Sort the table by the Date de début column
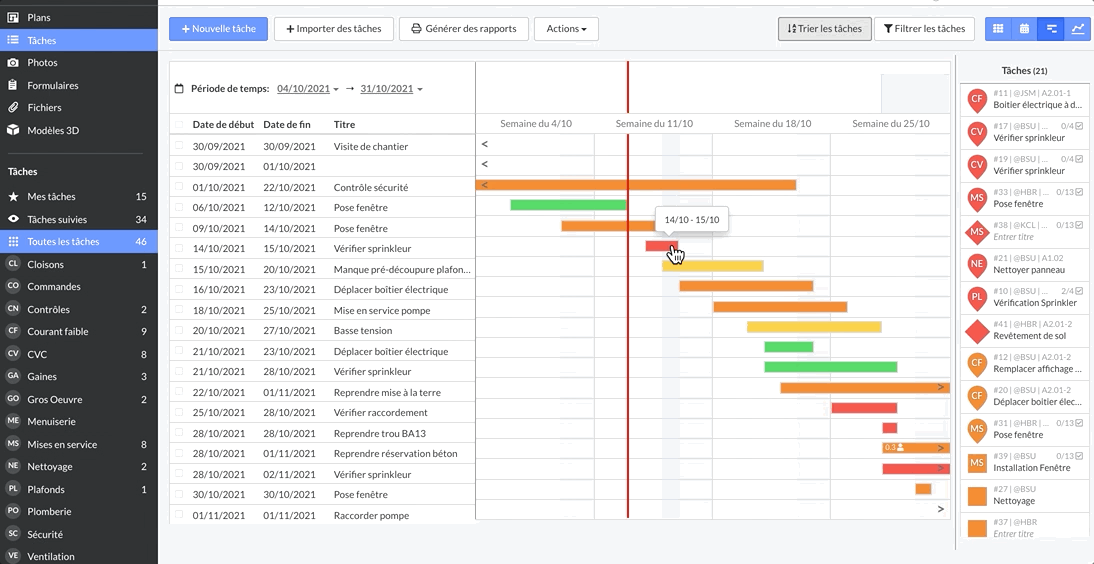The image size is (1094, 564). [223, 125]
